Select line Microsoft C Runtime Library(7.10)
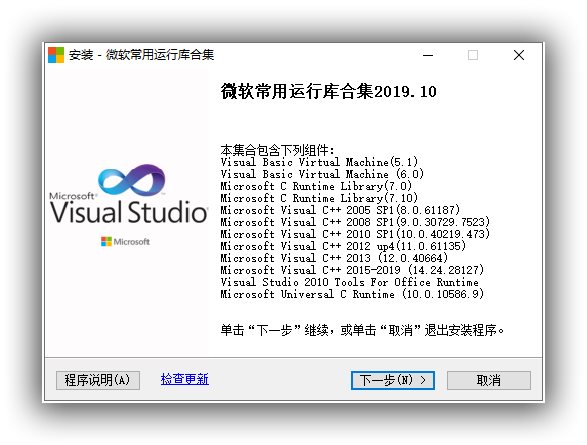The width and height of the screenshot is (587, 445). (x=319, y=198)
